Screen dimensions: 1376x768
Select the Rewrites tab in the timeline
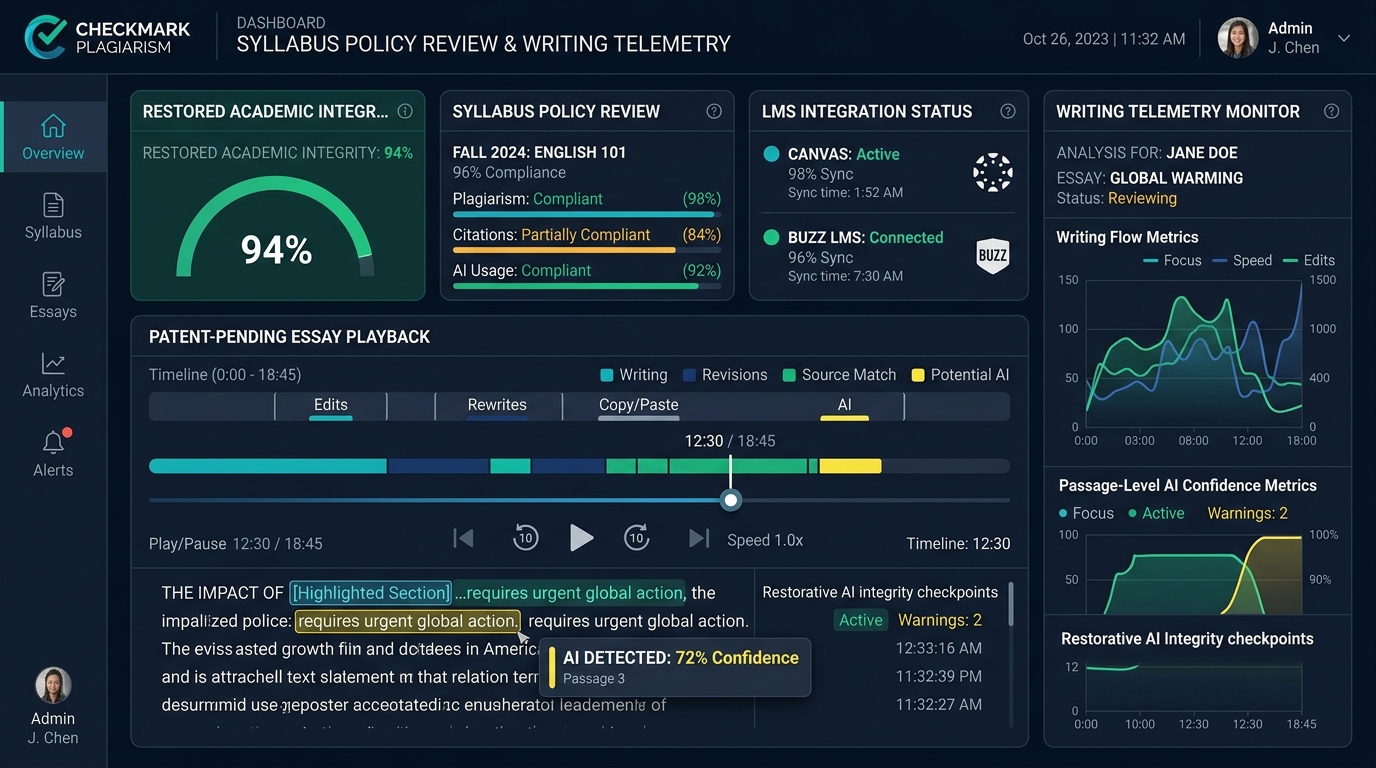[497, 406]
